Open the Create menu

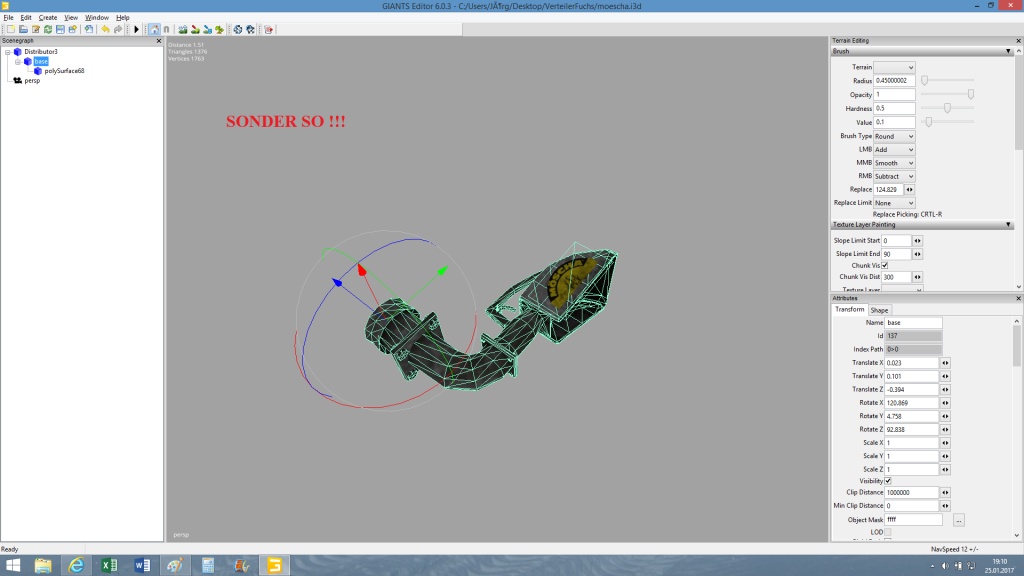tap(48, 18)
